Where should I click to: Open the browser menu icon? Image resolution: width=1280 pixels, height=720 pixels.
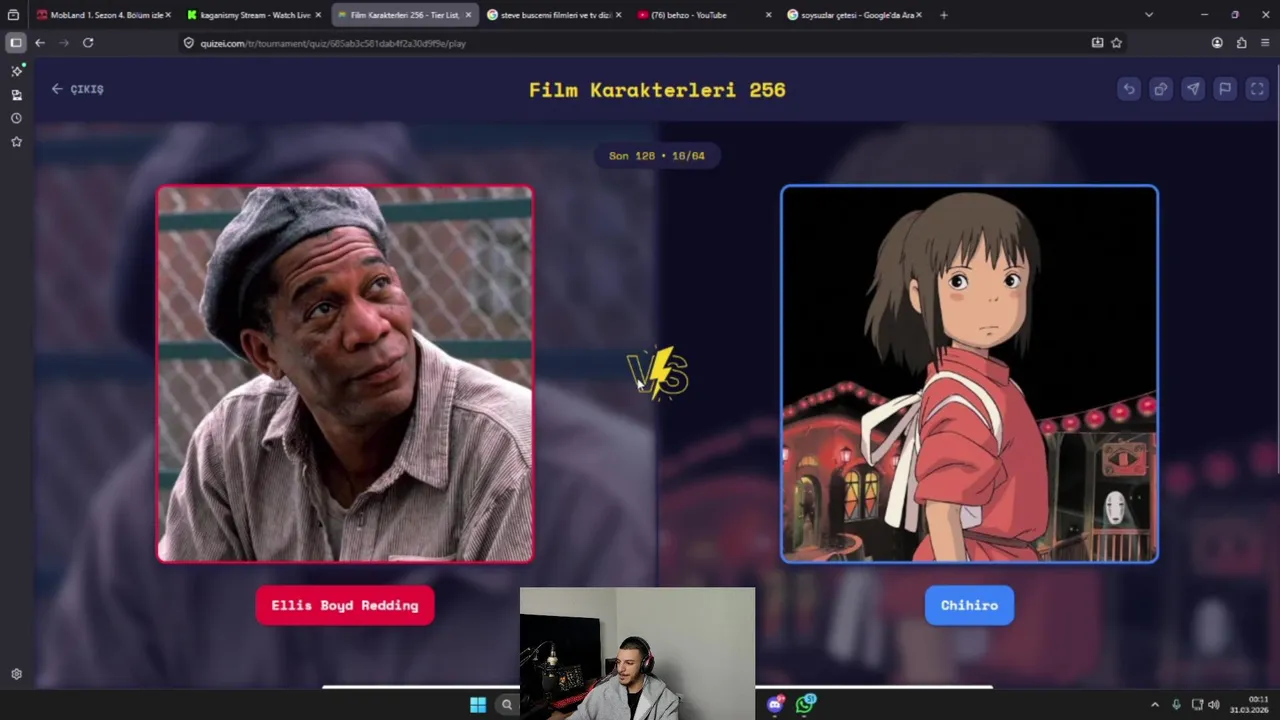pyautogui.click(x=1265, y=43)
